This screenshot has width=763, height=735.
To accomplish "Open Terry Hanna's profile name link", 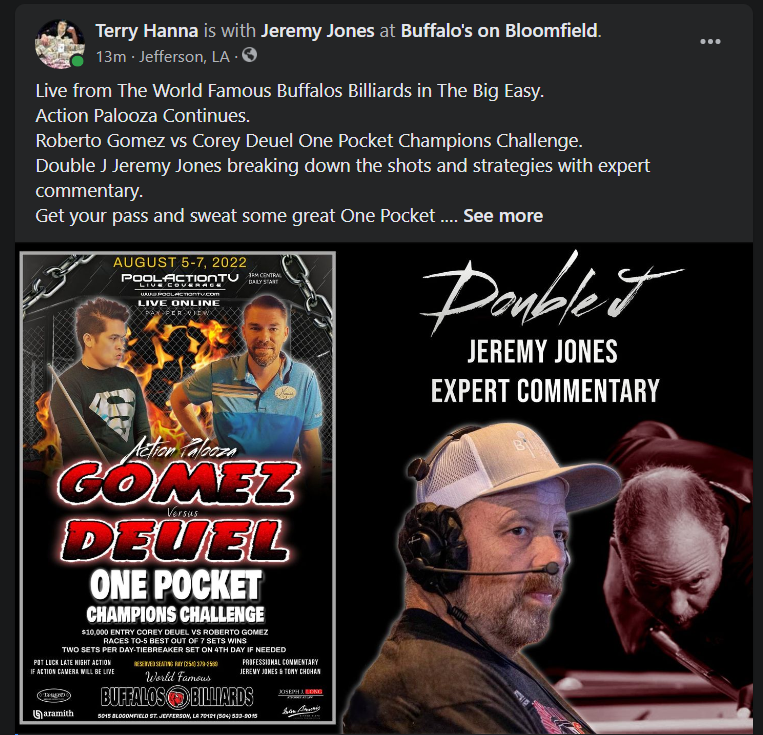I will point(146,31).
